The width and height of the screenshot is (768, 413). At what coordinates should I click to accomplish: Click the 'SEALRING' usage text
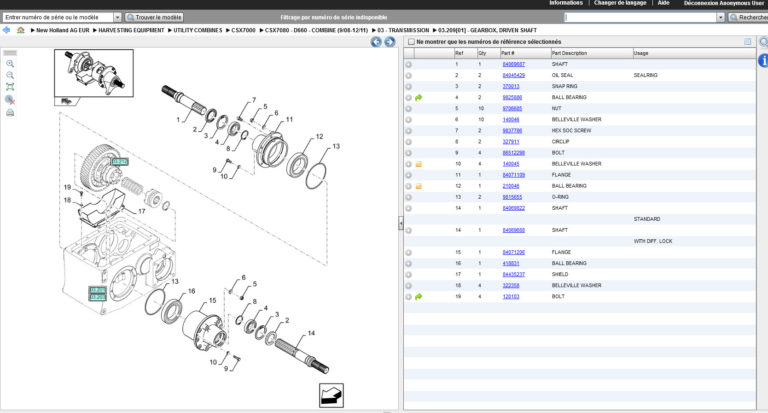(x=646, y=75)
